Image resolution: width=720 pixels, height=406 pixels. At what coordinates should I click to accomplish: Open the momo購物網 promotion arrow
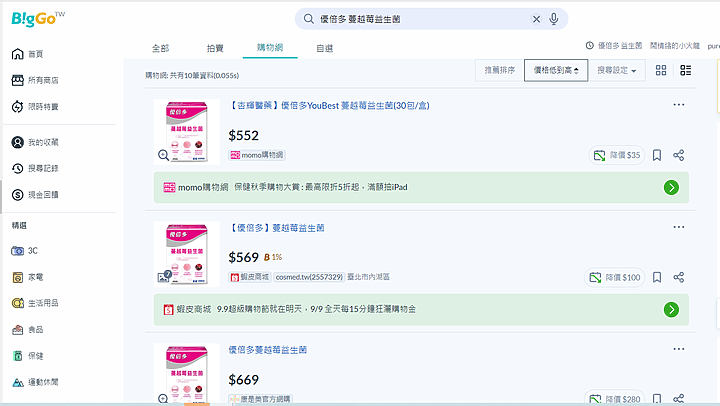click(x=671, y=187)
